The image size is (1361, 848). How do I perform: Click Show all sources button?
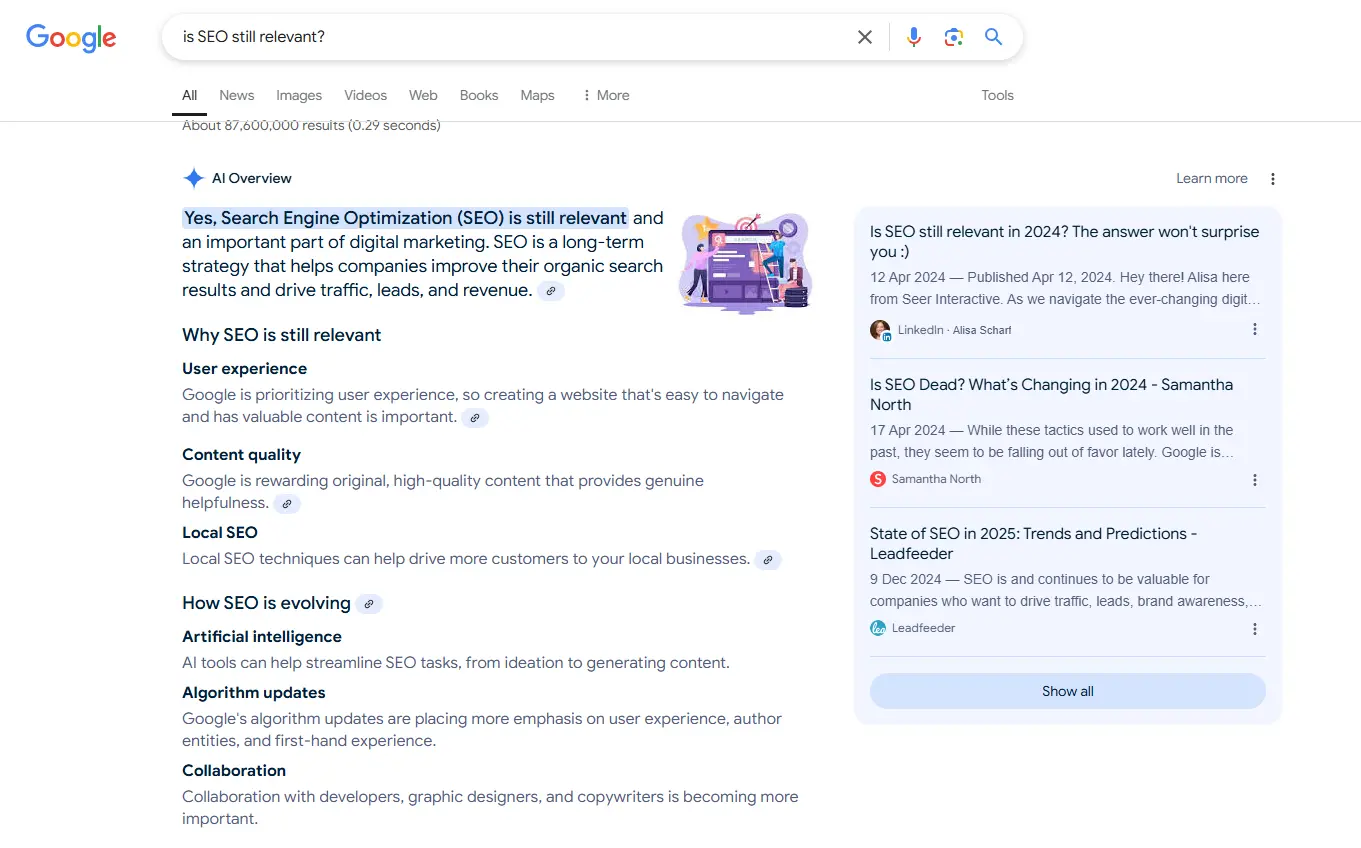coord(1068,691)
